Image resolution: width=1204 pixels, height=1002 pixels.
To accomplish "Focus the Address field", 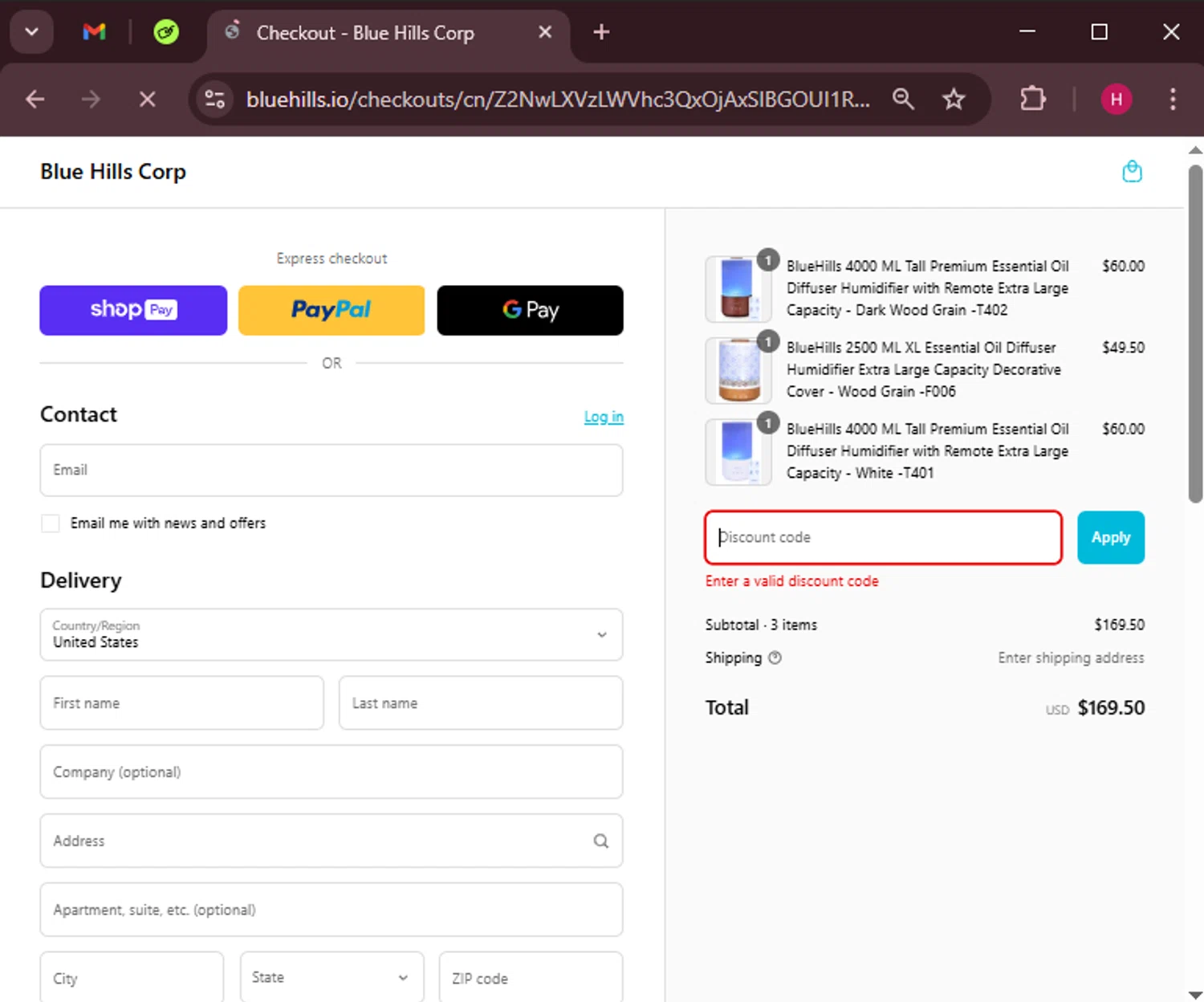I will click(332, 841).
